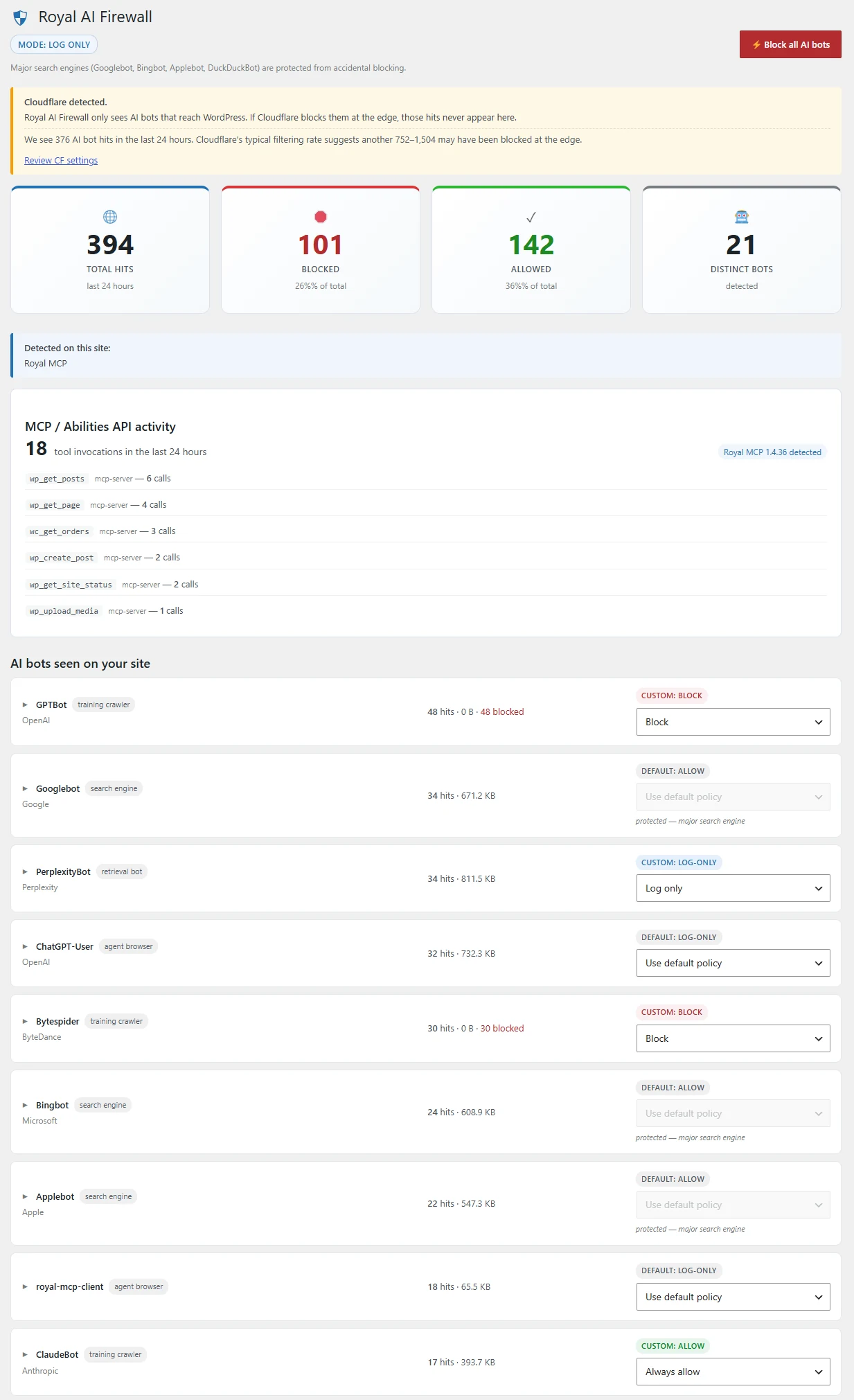
Task: Click the retrieval bot tag beside PerplexityBot
Action: (x=122, y=871)
